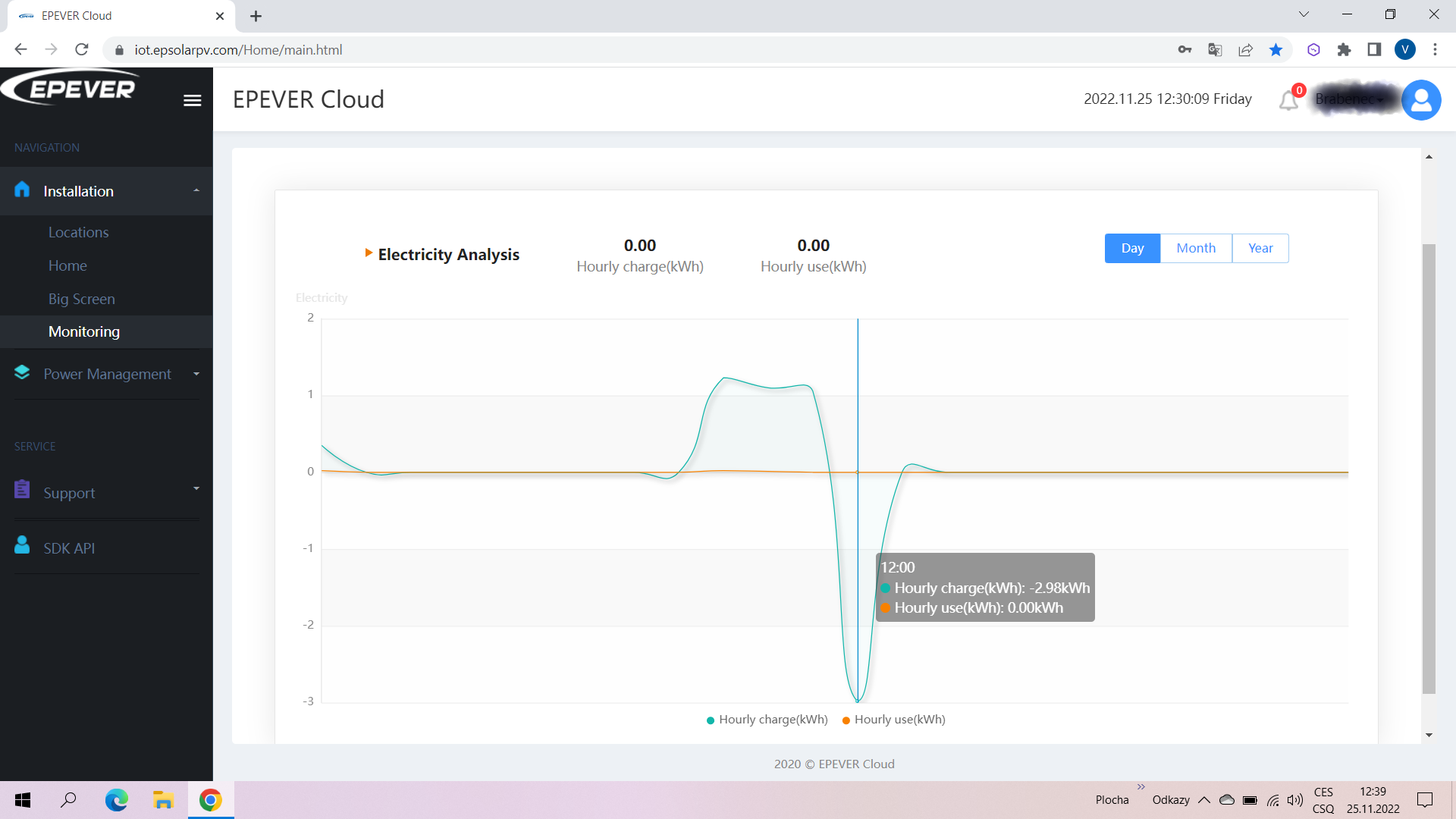Open the SDK API sidebar item
This screenshot has height=819, width=1456.
69,548
